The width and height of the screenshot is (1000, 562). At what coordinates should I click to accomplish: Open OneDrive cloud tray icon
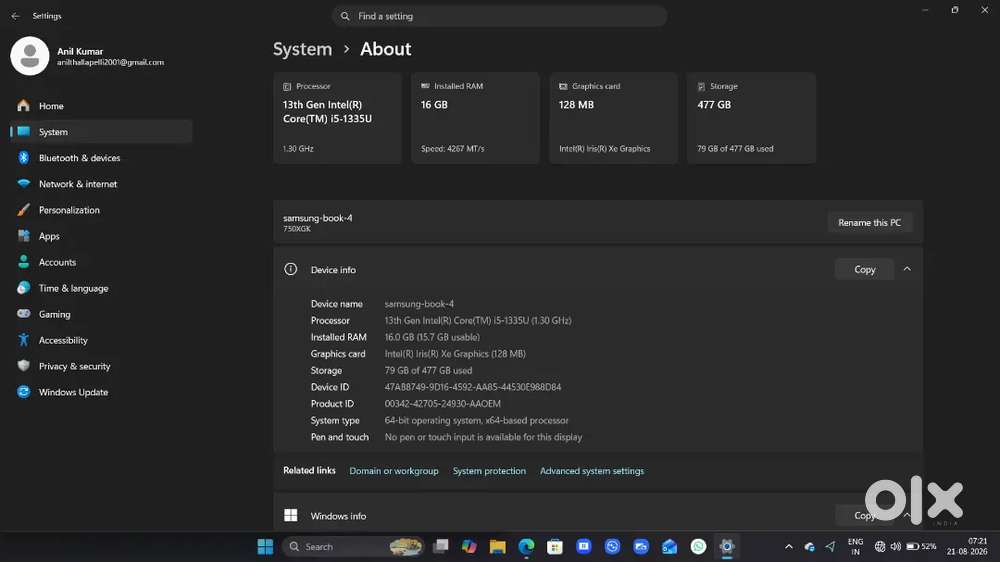pos(809,547)
